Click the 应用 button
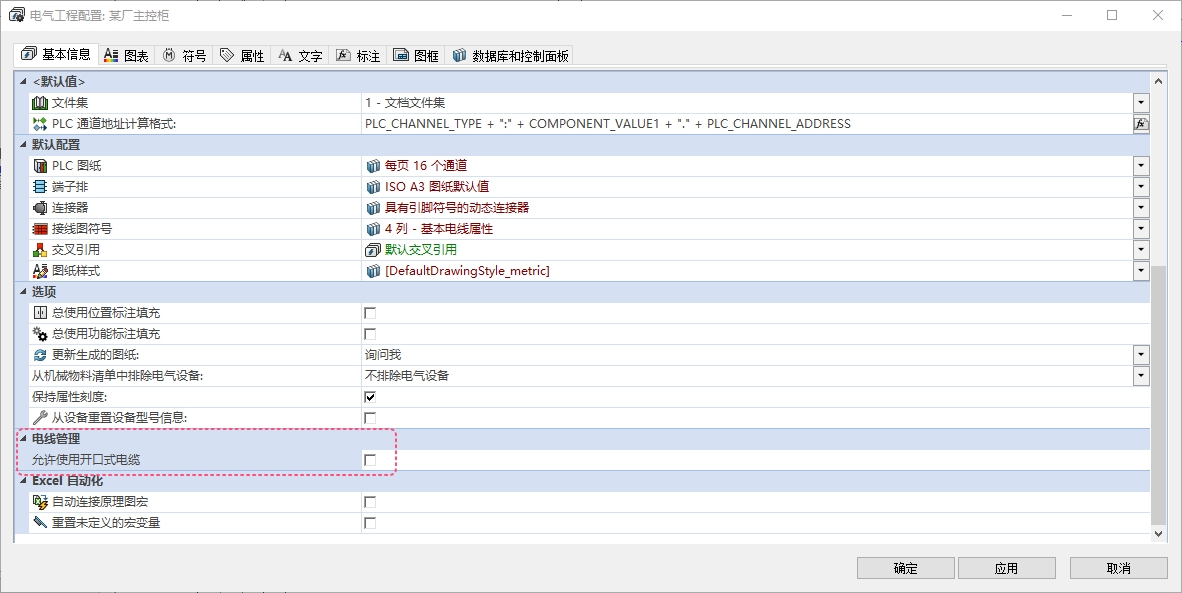Image resolution: width=1182 pixels, height=593 pixels. [x=1006, y=568]
